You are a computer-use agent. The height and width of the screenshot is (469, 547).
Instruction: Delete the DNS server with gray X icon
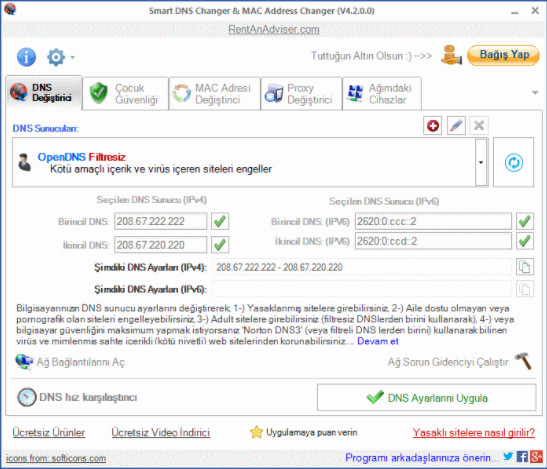click(479, 126)
